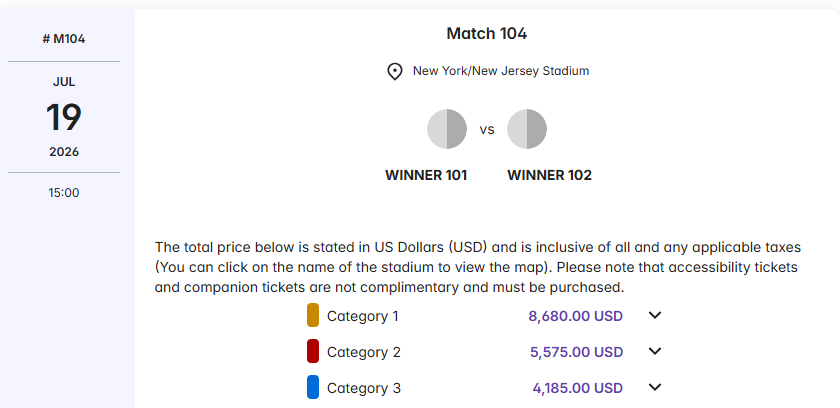Click the Winner 102 team placeholder logo

point(527,129)
